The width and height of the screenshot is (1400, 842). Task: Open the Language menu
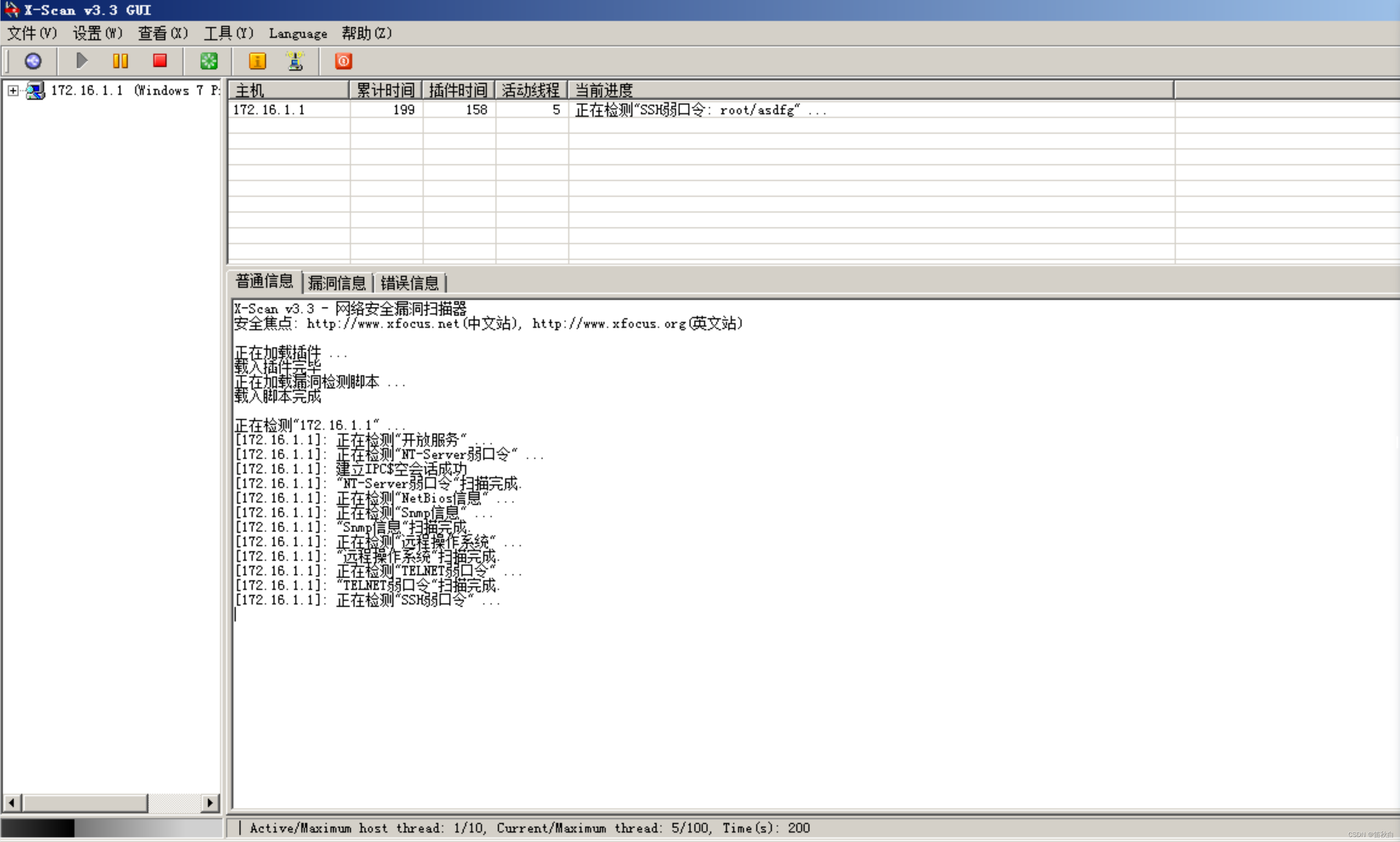click(298, 33)
